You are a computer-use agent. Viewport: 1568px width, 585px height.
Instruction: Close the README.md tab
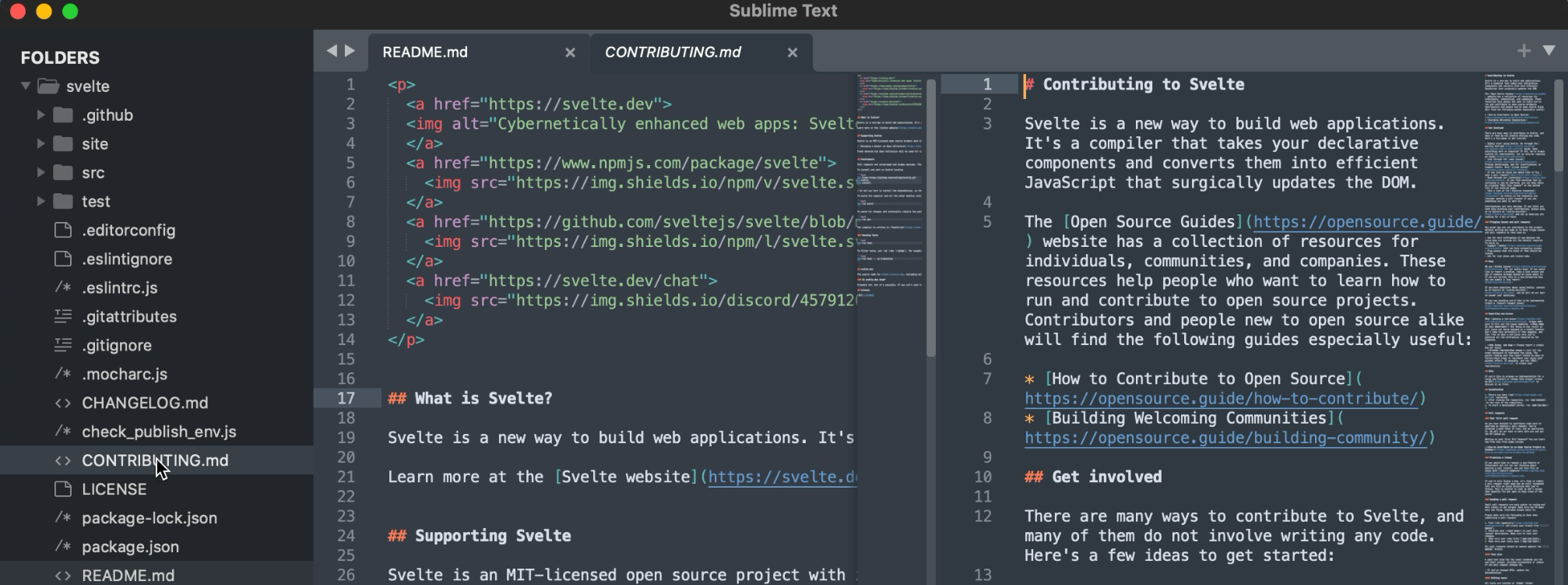pyautogui.click(x=570, y=52)
